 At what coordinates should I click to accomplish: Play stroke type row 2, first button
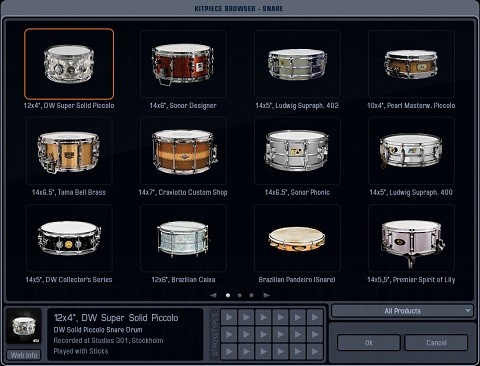click(x=229, y=334)
